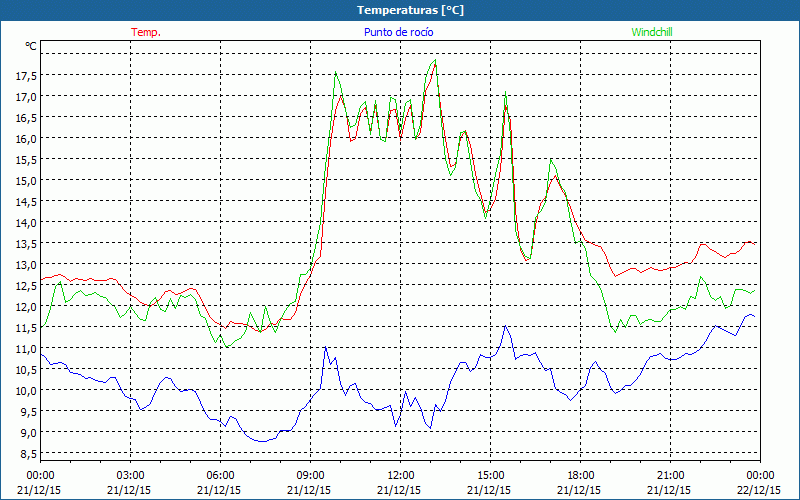Click the 11,0 y-axis value
Image resolution: width=800 pixels, height=500 pixels.
[26, 348]
